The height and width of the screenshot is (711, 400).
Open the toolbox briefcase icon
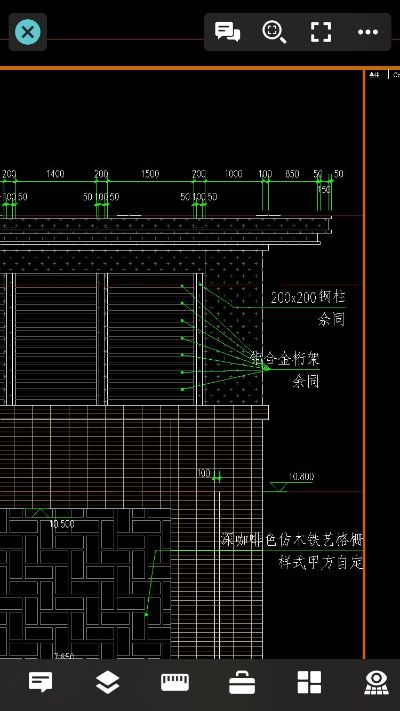pyautogui.click(x=242, y=682)
